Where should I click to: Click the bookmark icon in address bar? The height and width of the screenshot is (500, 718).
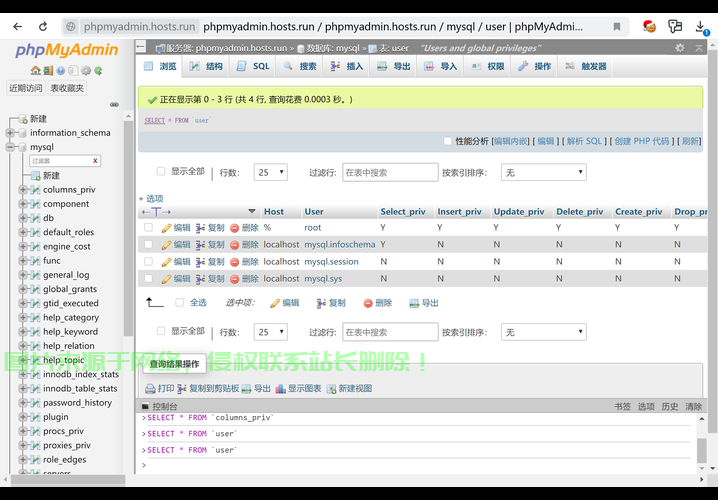(x=617, y=27)
